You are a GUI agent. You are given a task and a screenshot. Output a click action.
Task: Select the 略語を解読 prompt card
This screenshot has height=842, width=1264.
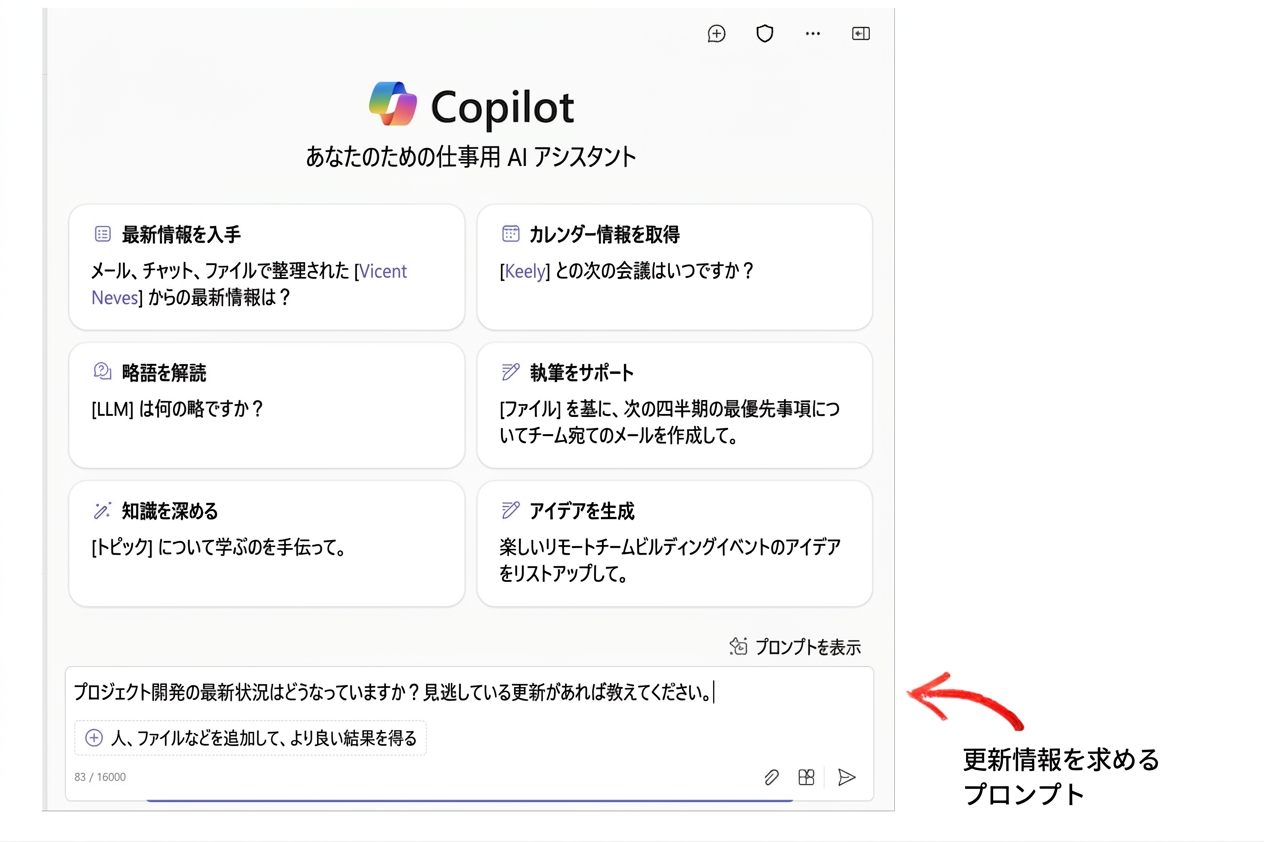(x=267, y=405)
